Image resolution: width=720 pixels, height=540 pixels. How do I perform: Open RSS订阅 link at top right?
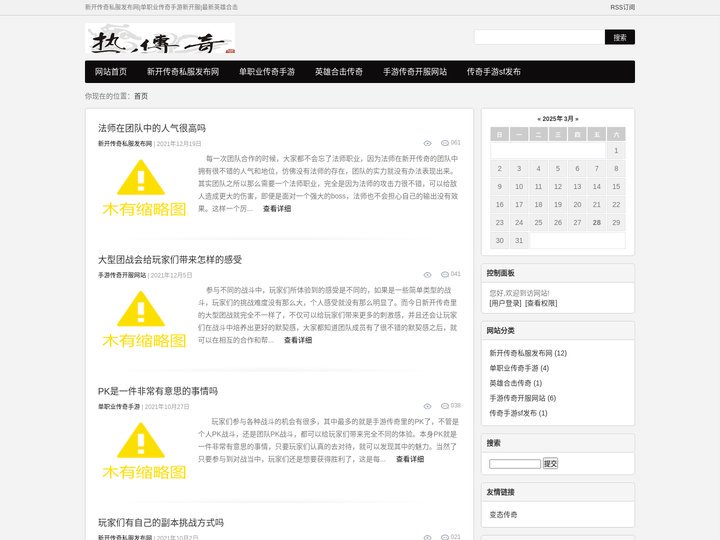pos(623,7)
